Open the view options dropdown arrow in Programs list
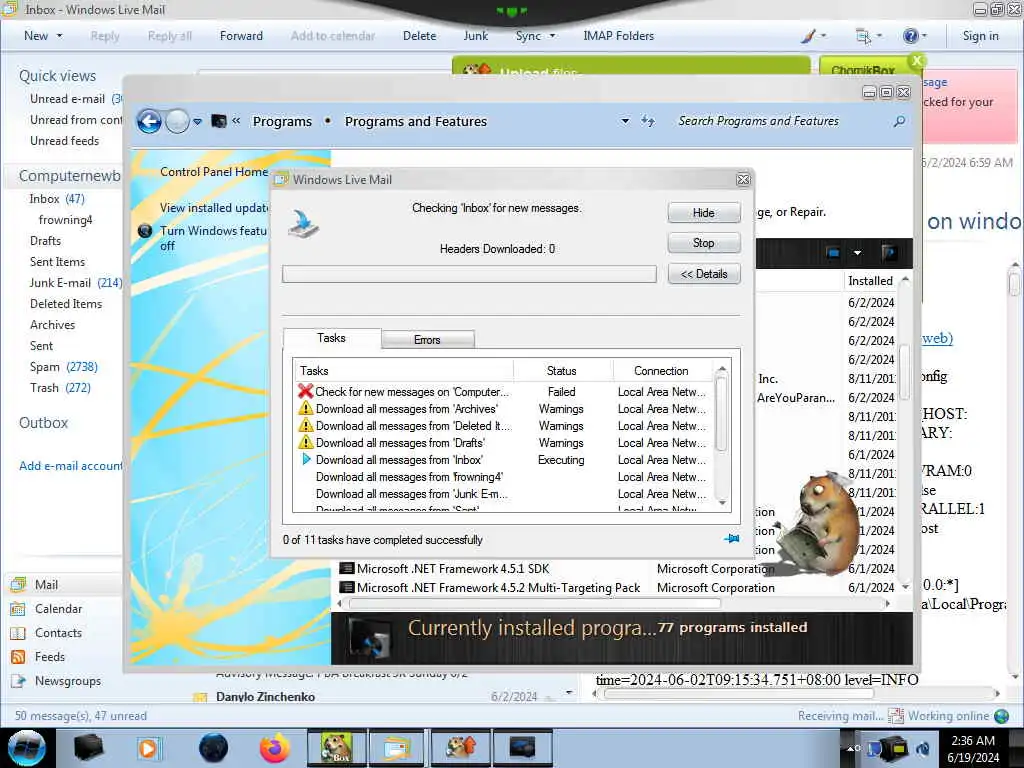This screenshot has height=768, width=1024. (x=857, y=253)
